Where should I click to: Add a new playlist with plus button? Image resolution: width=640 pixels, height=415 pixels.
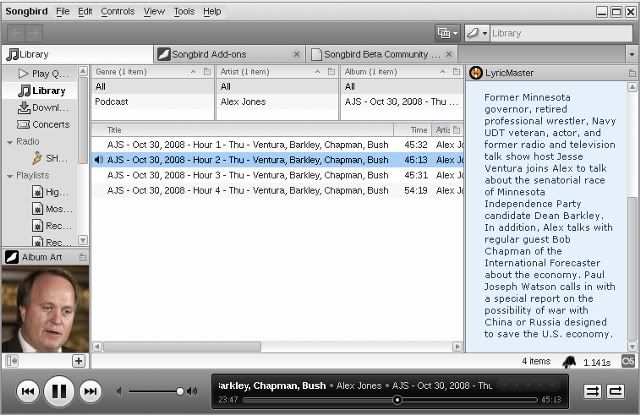click(x=78, y=361)
